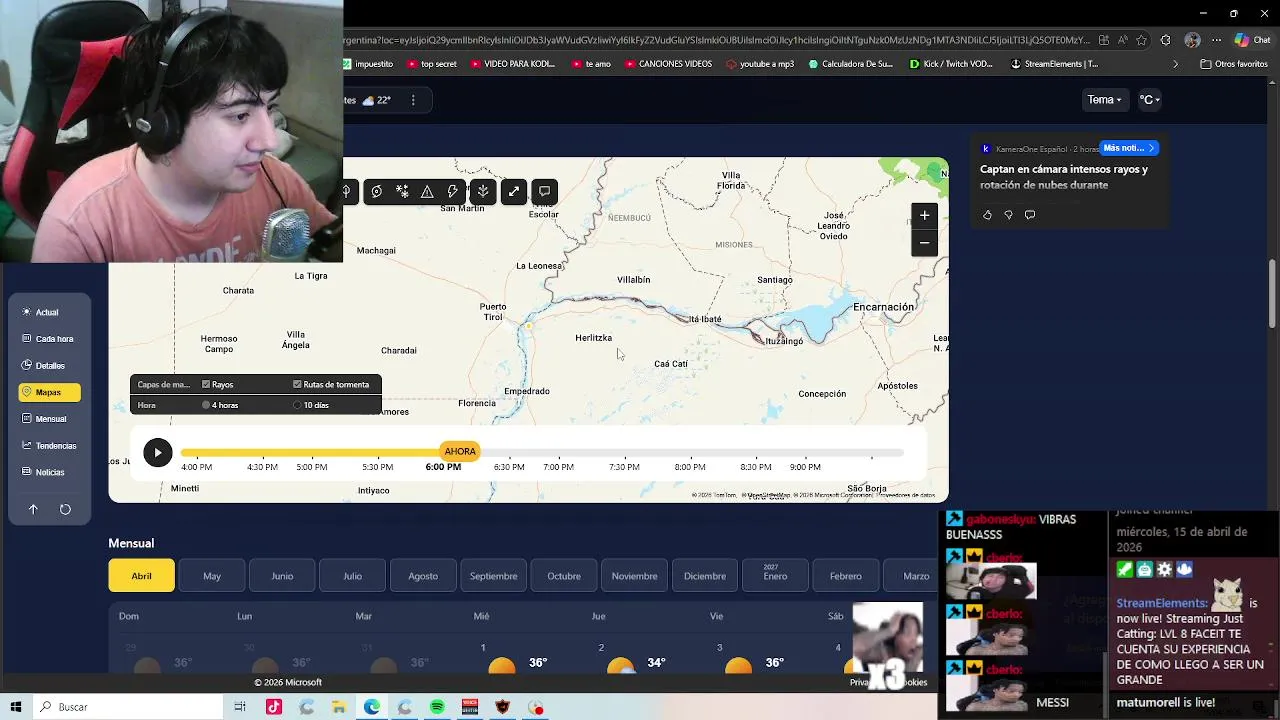Open TikTok from the taskbar

click(x=274, y=707)
